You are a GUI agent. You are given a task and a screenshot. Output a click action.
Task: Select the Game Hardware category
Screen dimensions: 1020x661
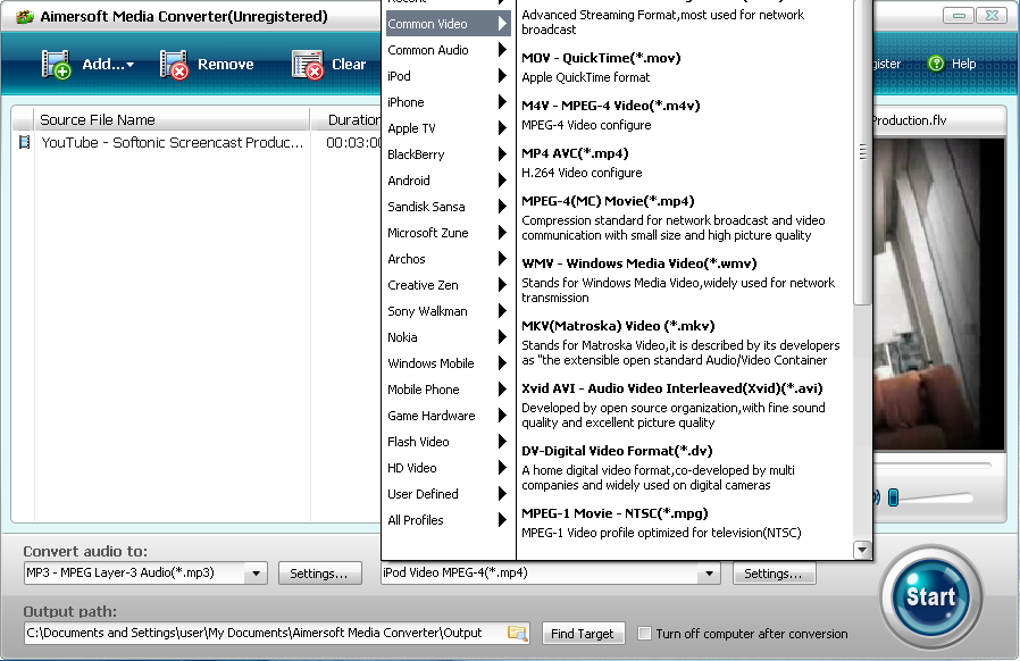(448, 415)
